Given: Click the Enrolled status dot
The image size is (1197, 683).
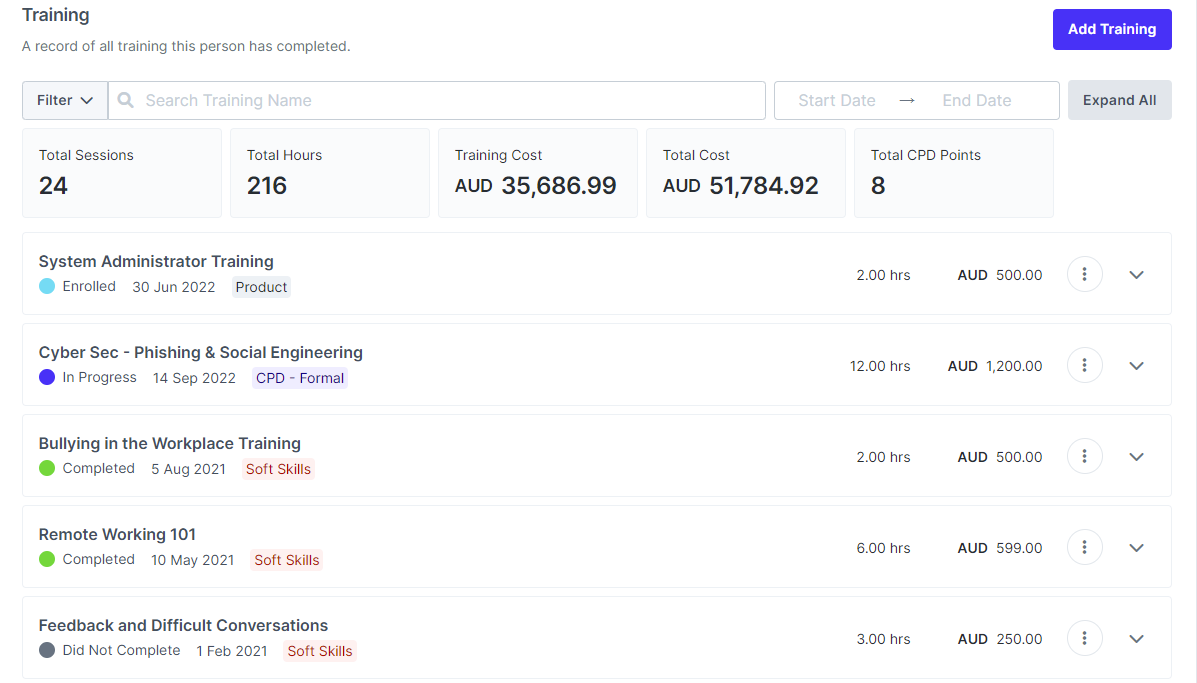Looking at the screenshot, I should click(45, 286).
